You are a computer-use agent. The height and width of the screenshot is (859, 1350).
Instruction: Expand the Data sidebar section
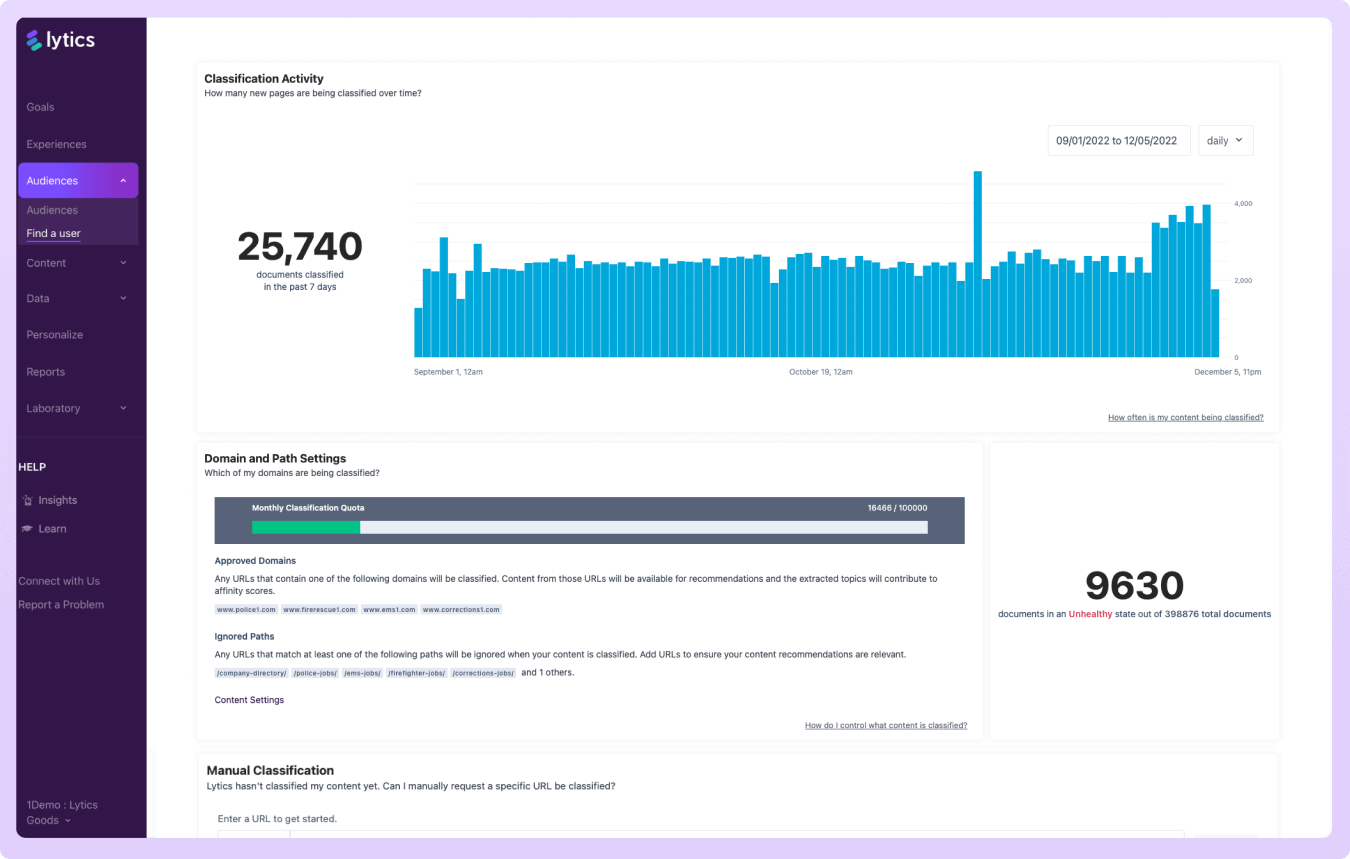click(123, 298)
